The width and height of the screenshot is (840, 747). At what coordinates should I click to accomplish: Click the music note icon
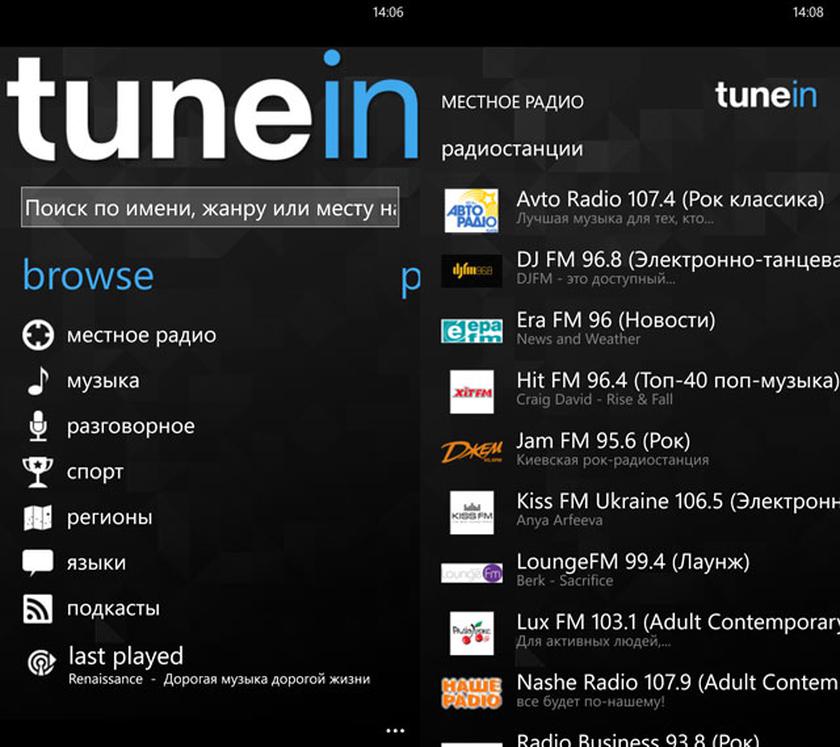[37, 381]
